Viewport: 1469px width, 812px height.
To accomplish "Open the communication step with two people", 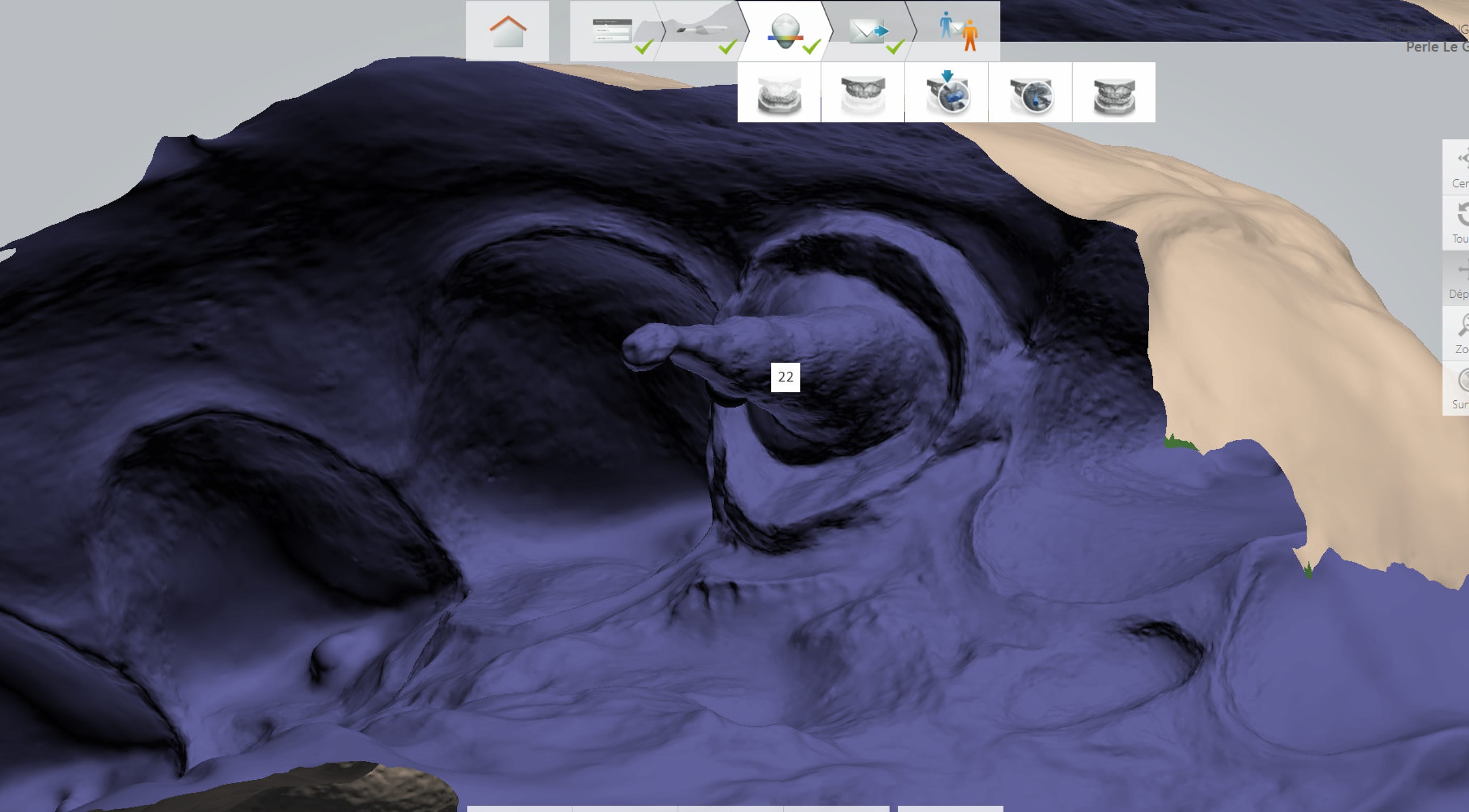I will click(x=957, y=31).
